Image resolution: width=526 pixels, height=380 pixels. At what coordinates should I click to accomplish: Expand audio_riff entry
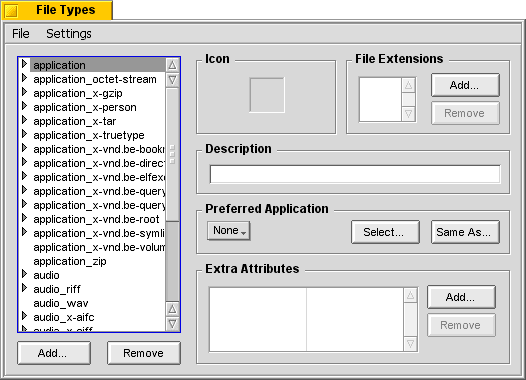[24, 288]
